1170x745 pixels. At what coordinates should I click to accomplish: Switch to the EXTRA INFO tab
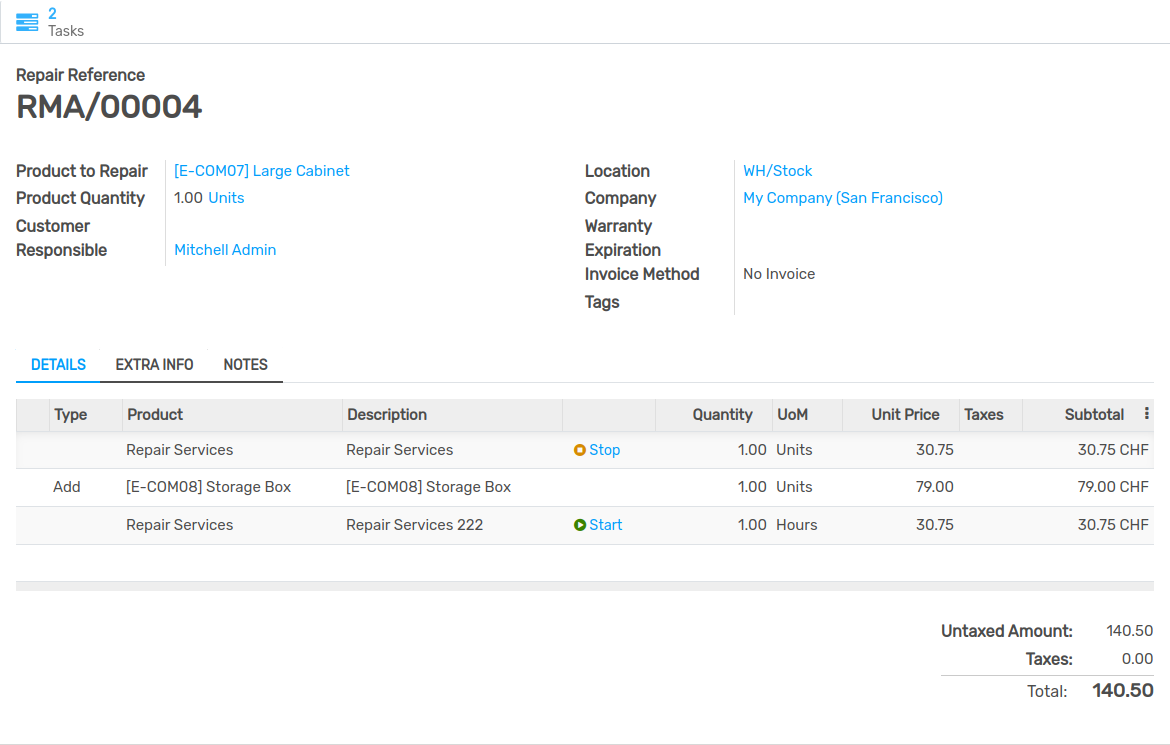coord(154,364)
